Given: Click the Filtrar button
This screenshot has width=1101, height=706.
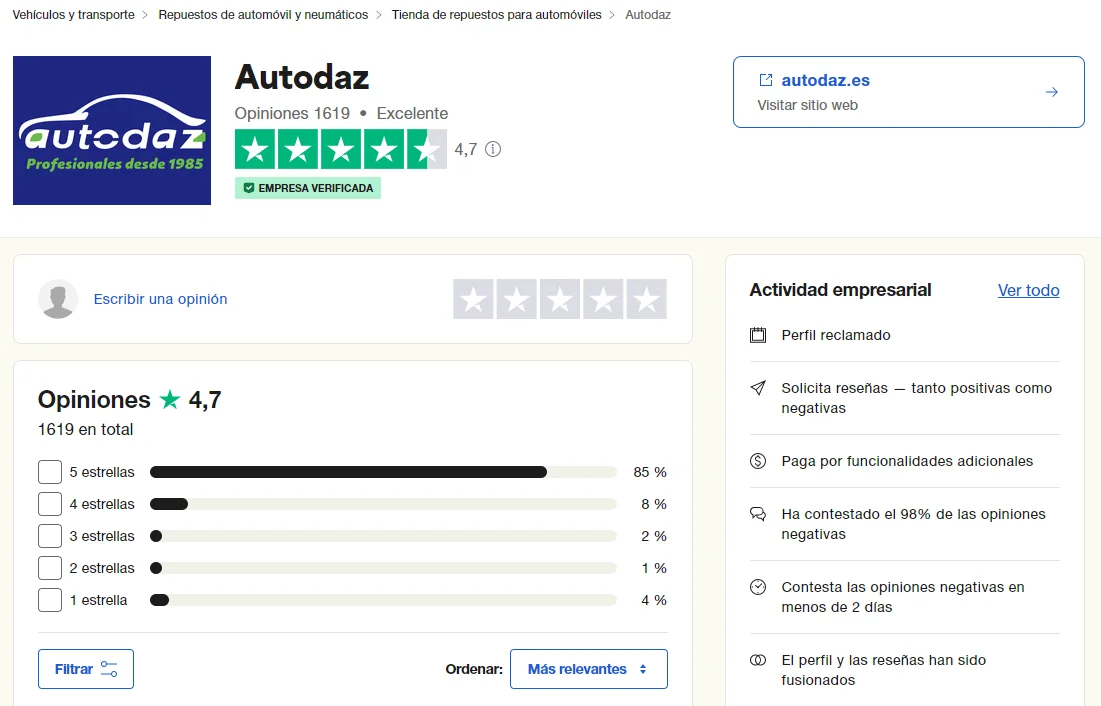Looking at the screenshot, I should click(x=86, y=669).
